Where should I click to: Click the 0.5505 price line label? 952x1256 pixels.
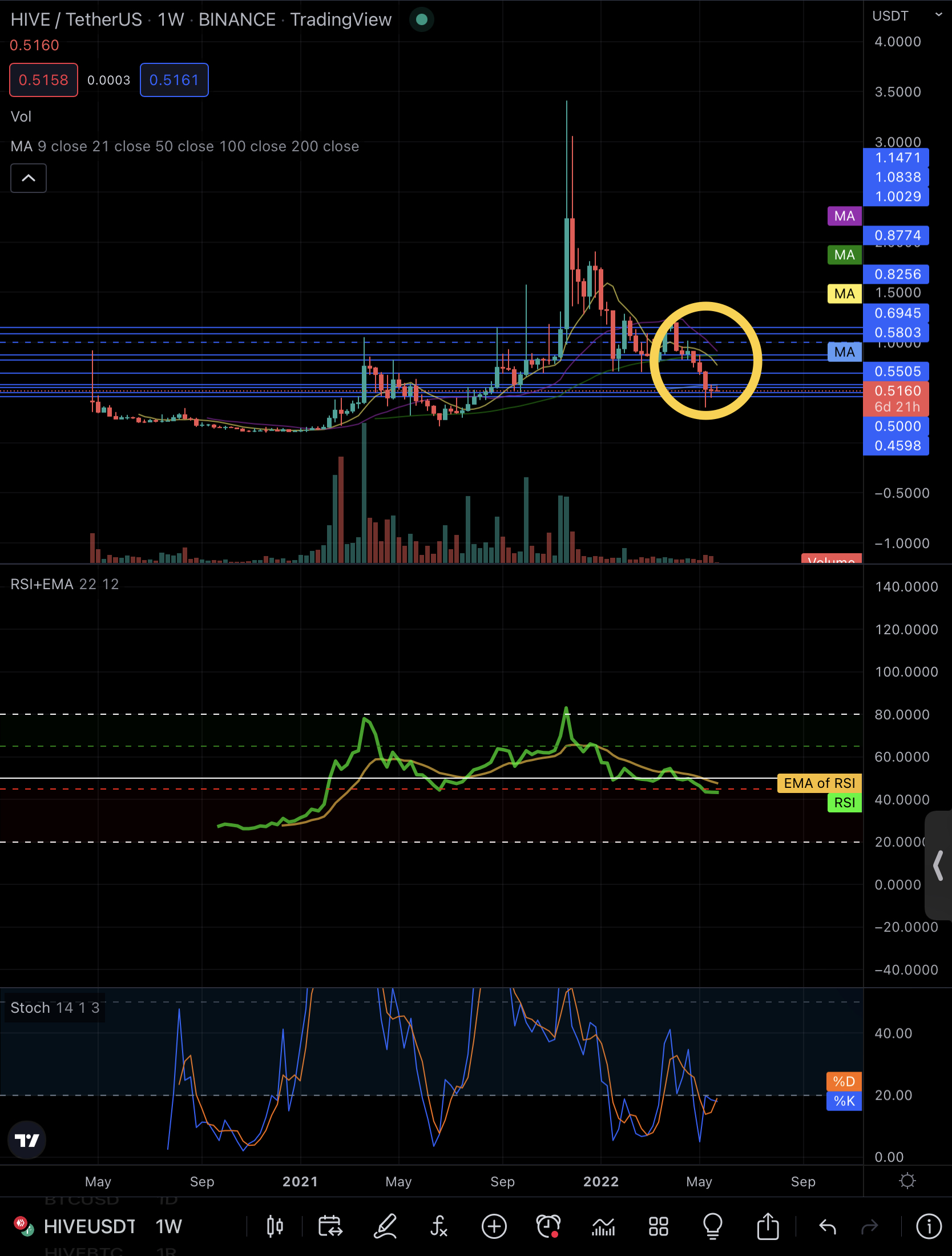click(896, 371)
